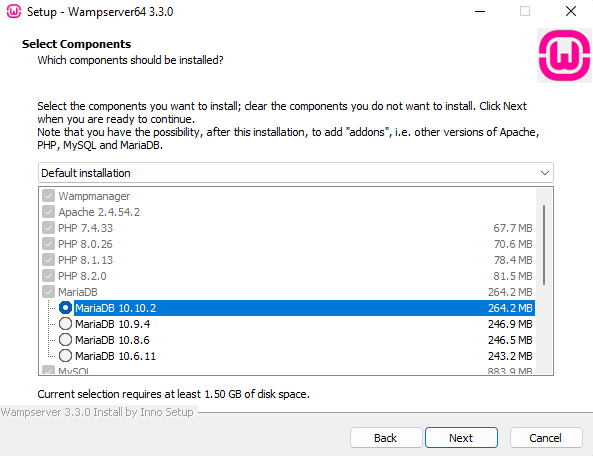Toggle the PHP 8.2.0 checkbox
Screen dimensions: 593x456
48,276
